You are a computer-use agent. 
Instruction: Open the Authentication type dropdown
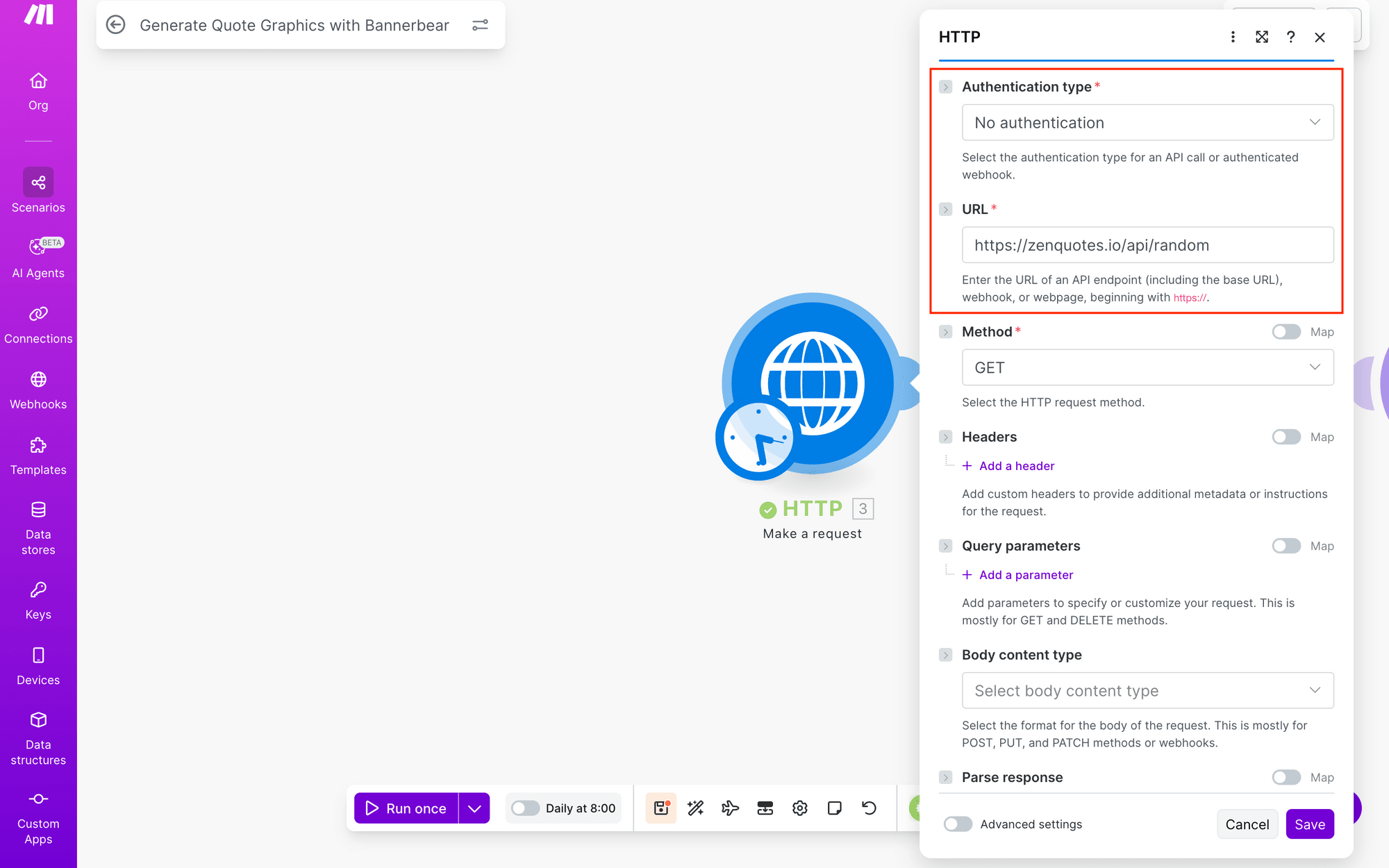(x=1147, y=123)
